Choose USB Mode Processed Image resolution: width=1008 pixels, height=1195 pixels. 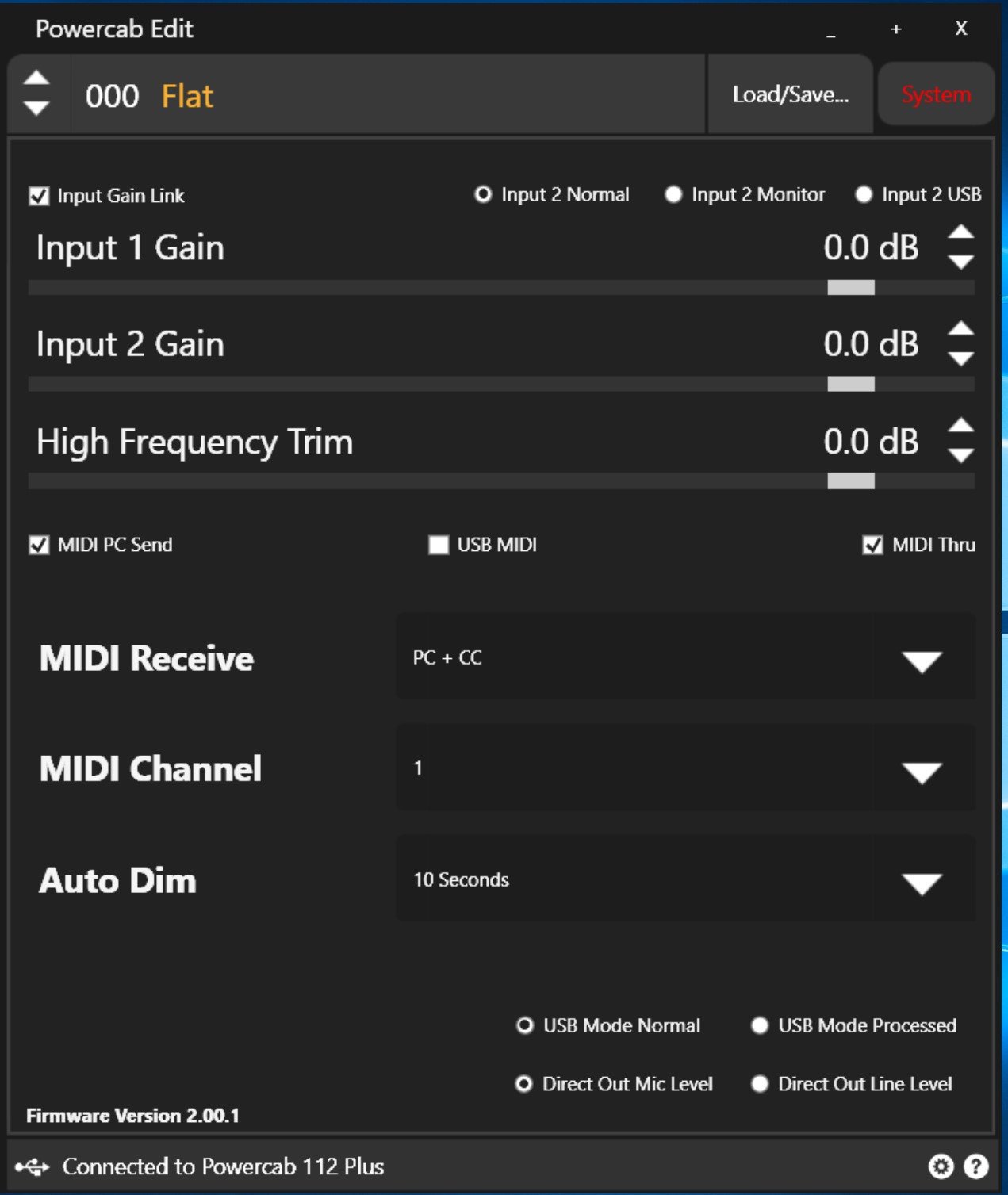tap(760, 1025)
